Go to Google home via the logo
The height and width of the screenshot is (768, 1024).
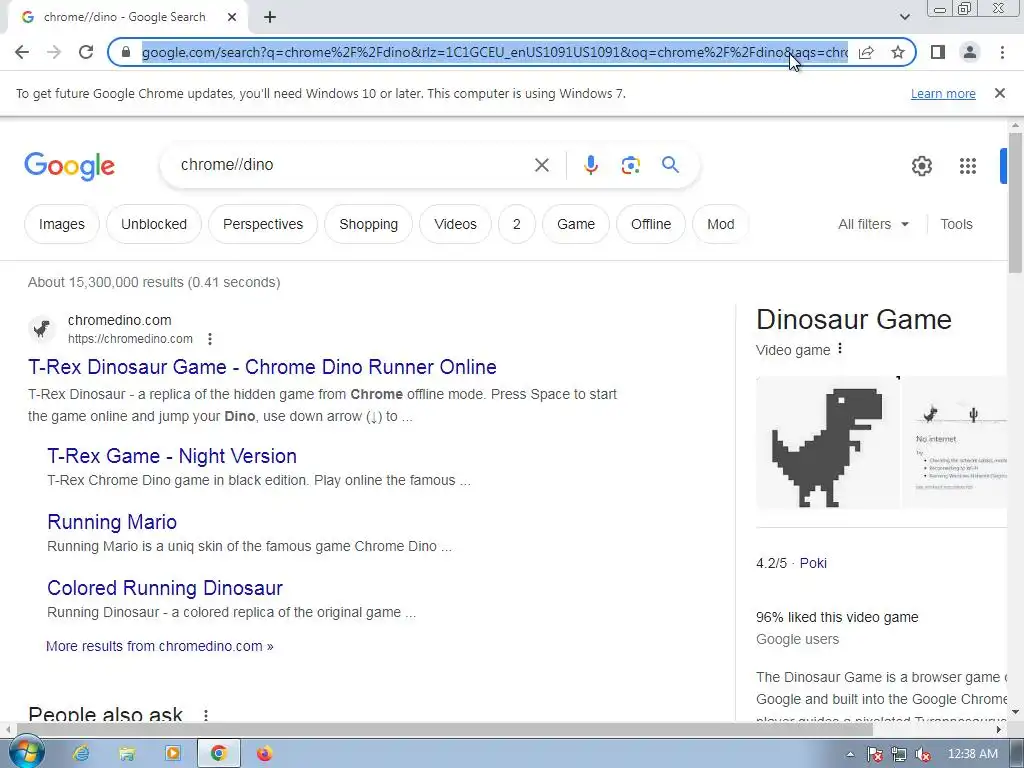(x=69, y=166)
